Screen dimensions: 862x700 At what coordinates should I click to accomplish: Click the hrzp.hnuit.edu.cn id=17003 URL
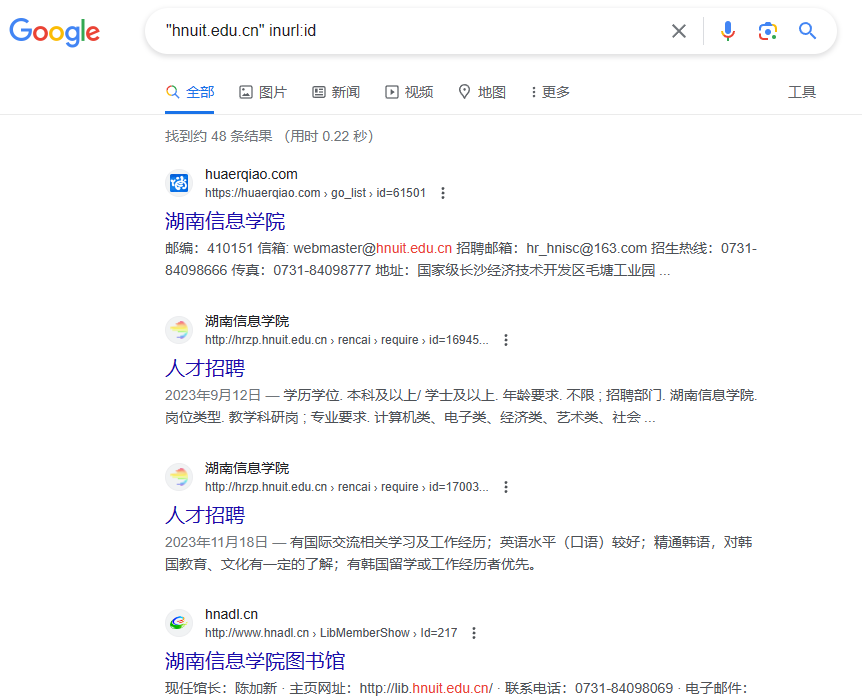tap(346, 487)
